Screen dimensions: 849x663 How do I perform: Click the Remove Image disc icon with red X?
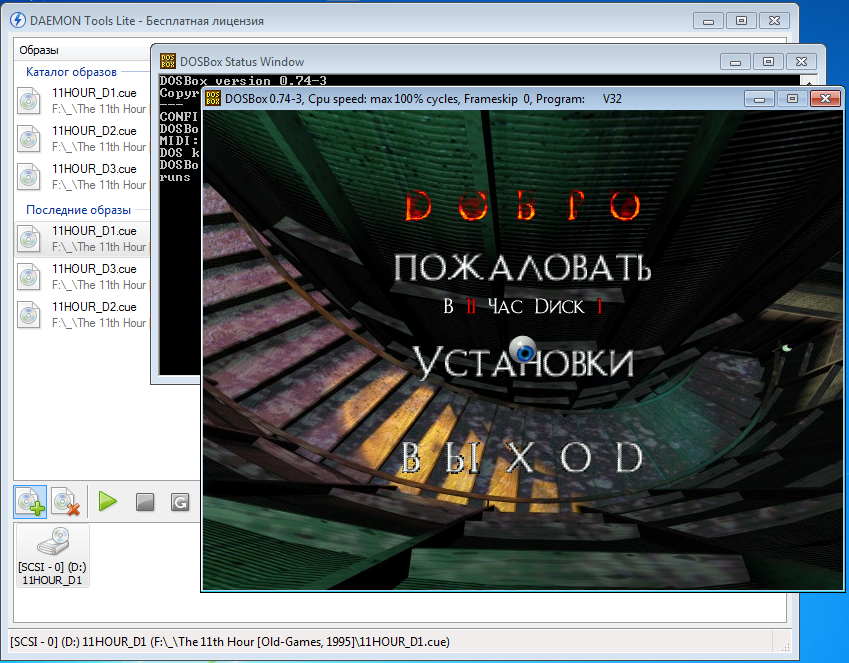point(66,502)
